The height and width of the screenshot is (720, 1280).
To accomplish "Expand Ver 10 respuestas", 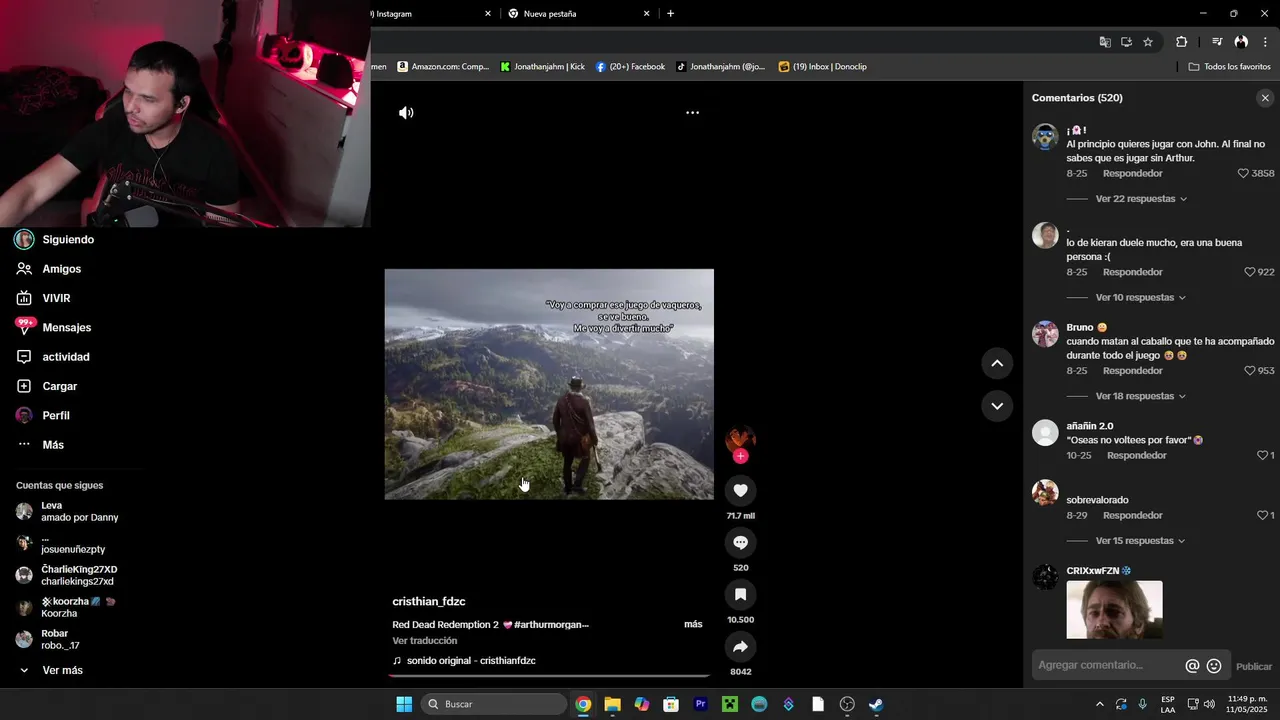I will tap(1141, 298).
